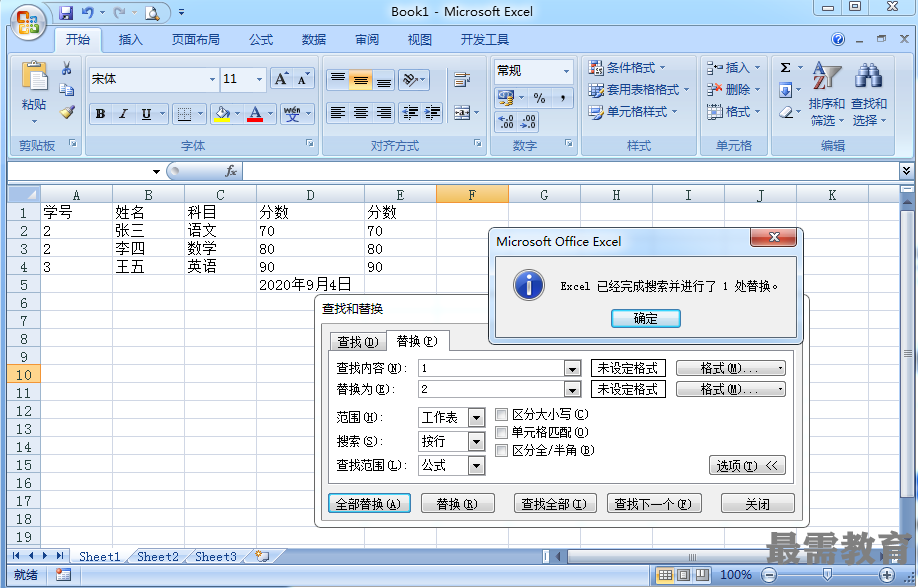Image resolution: width=918 pixels, height=588 pixels.
Task: Click the Align Right icon
Action: tap(383, 112)
